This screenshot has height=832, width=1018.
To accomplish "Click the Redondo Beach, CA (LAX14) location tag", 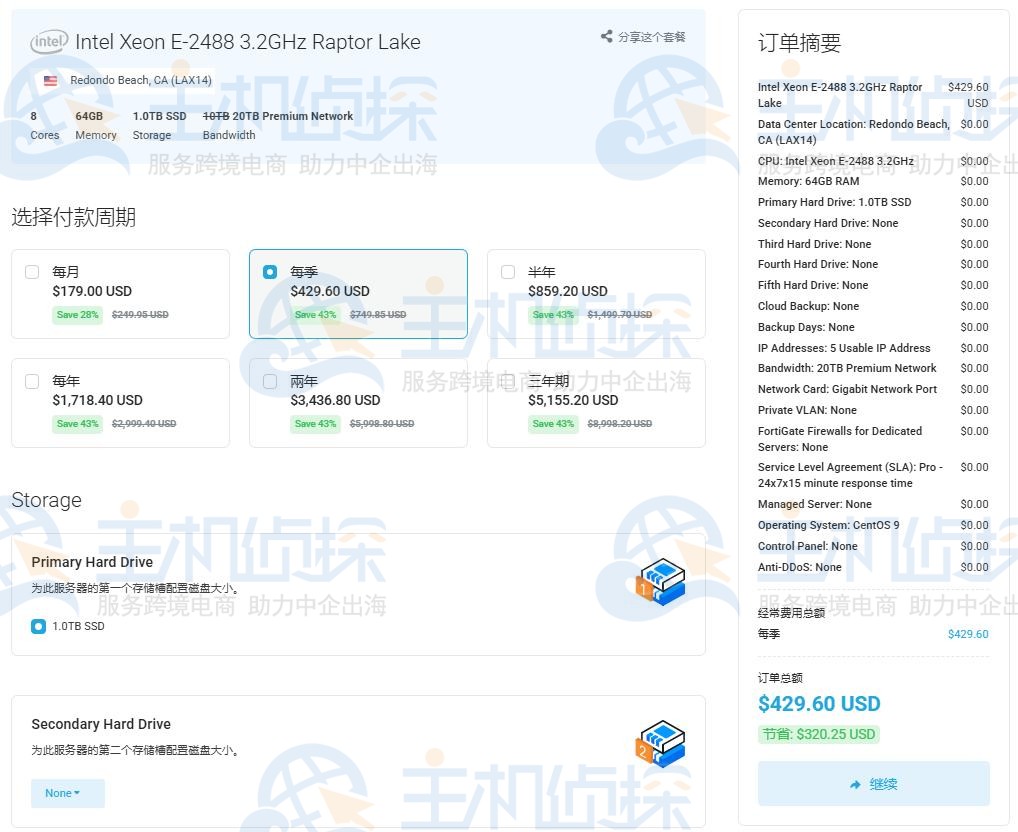I will (x=140, y=80).
